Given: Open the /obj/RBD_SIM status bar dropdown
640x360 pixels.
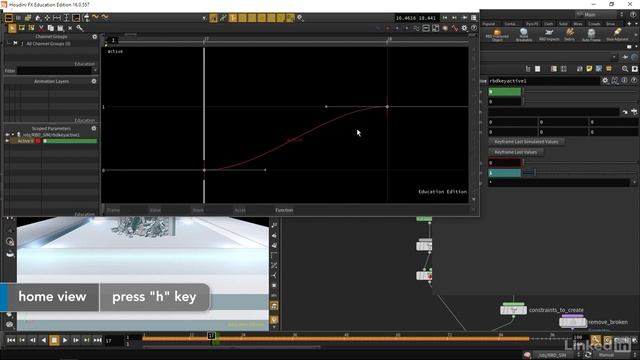Looking at the screenshot, I should [x=557, y=355].
